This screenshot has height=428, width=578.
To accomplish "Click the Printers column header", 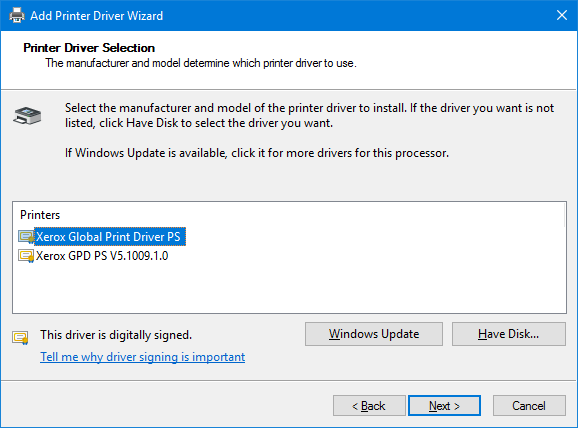I will pos(40,215).
